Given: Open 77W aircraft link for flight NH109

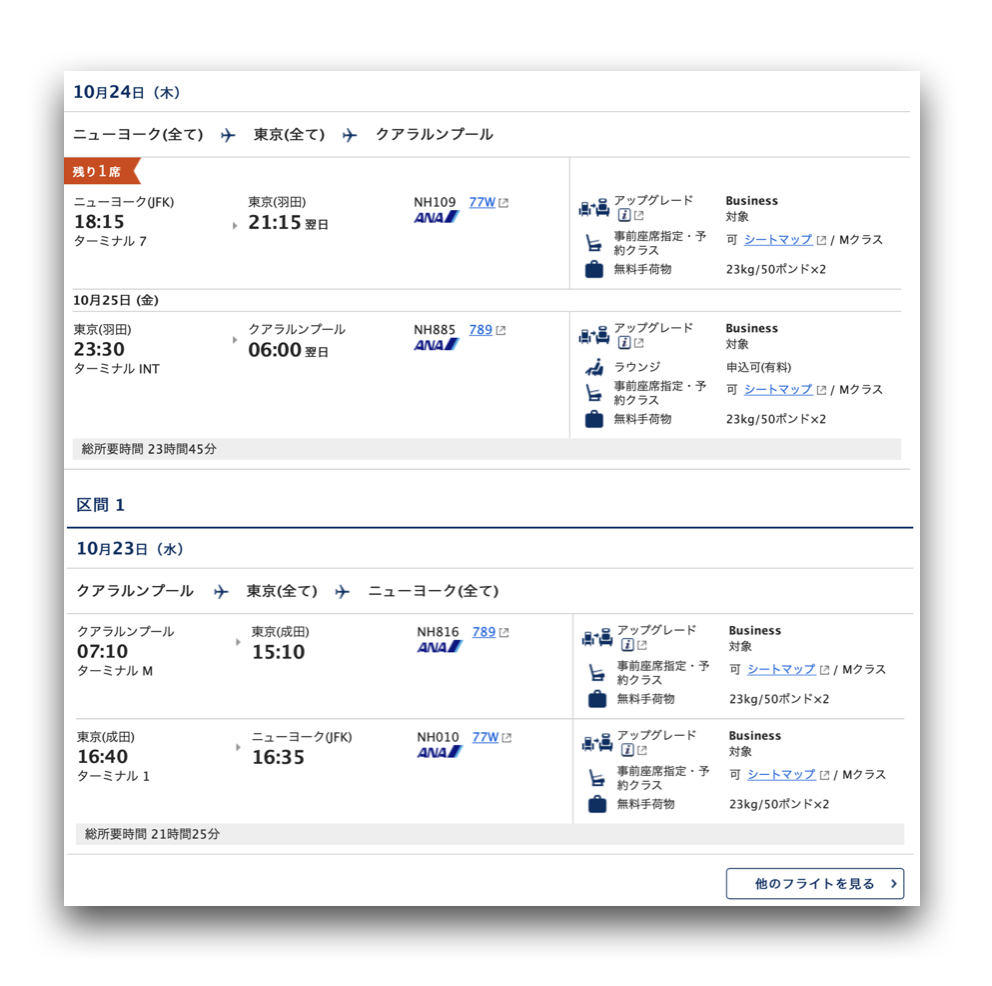Looking at the screenshot, I should [482, 202].
